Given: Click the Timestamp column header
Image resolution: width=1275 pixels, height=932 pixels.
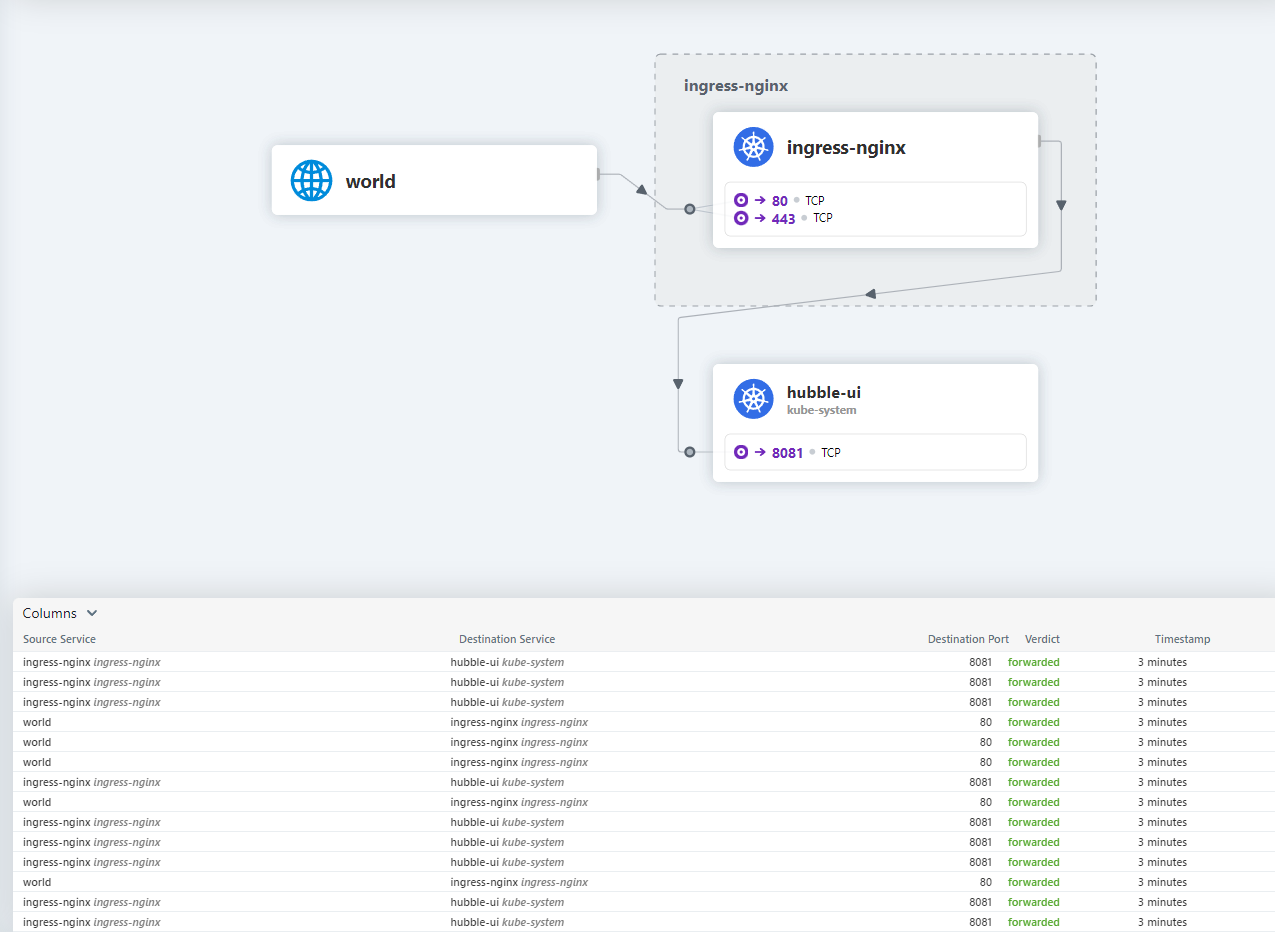Looking at the screenshot, I should click(1182, 639).
